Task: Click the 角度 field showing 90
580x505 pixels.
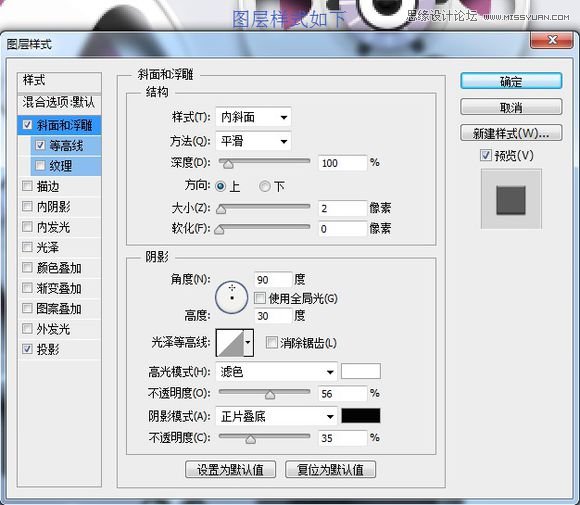Action: pyautogui.click(x=273, y=279)
